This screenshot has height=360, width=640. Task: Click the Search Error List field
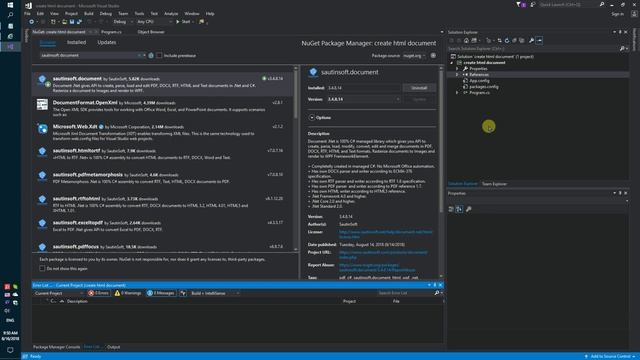pos(405,293)
